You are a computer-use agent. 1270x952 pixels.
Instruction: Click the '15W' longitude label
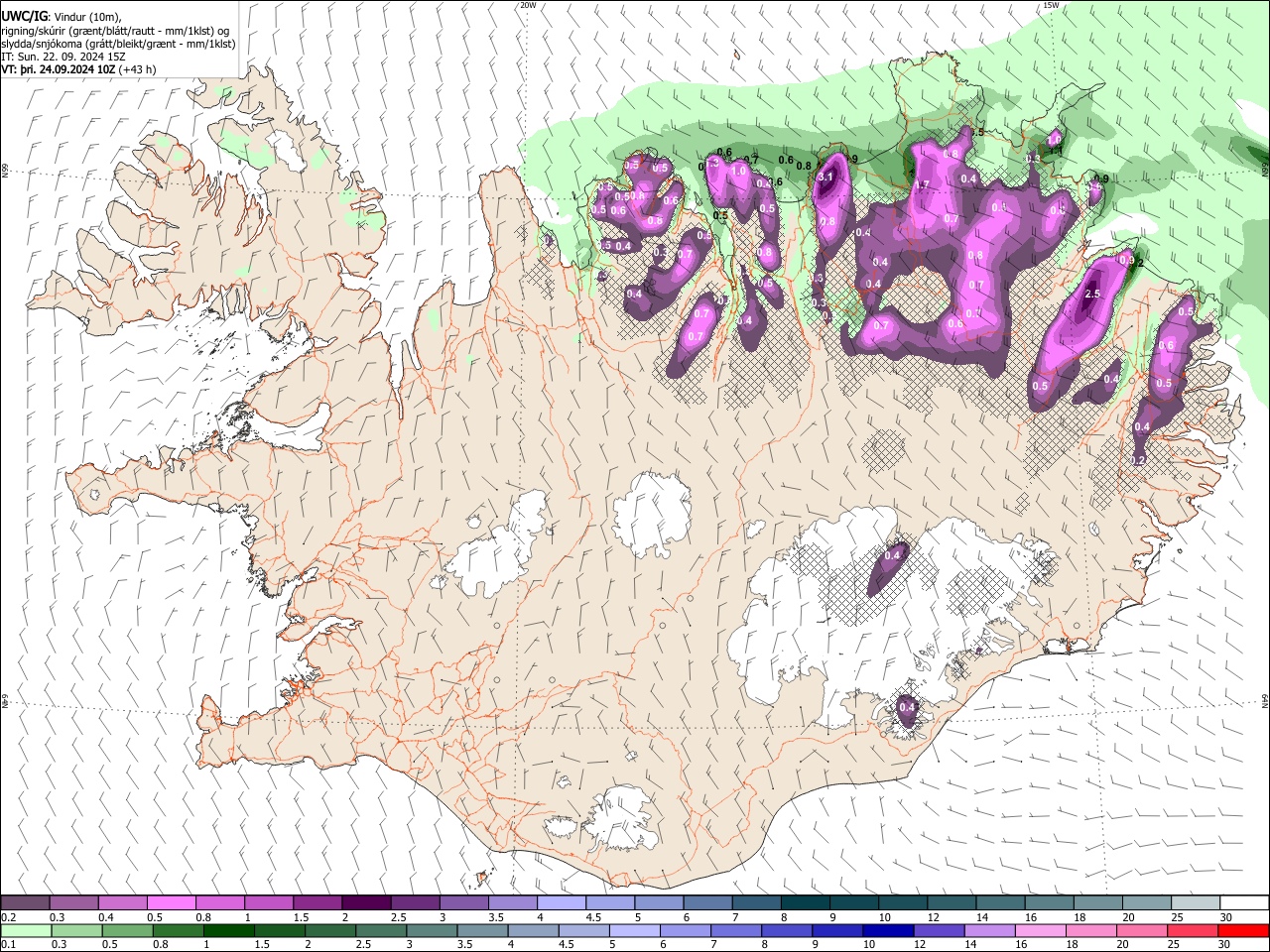1051,5
